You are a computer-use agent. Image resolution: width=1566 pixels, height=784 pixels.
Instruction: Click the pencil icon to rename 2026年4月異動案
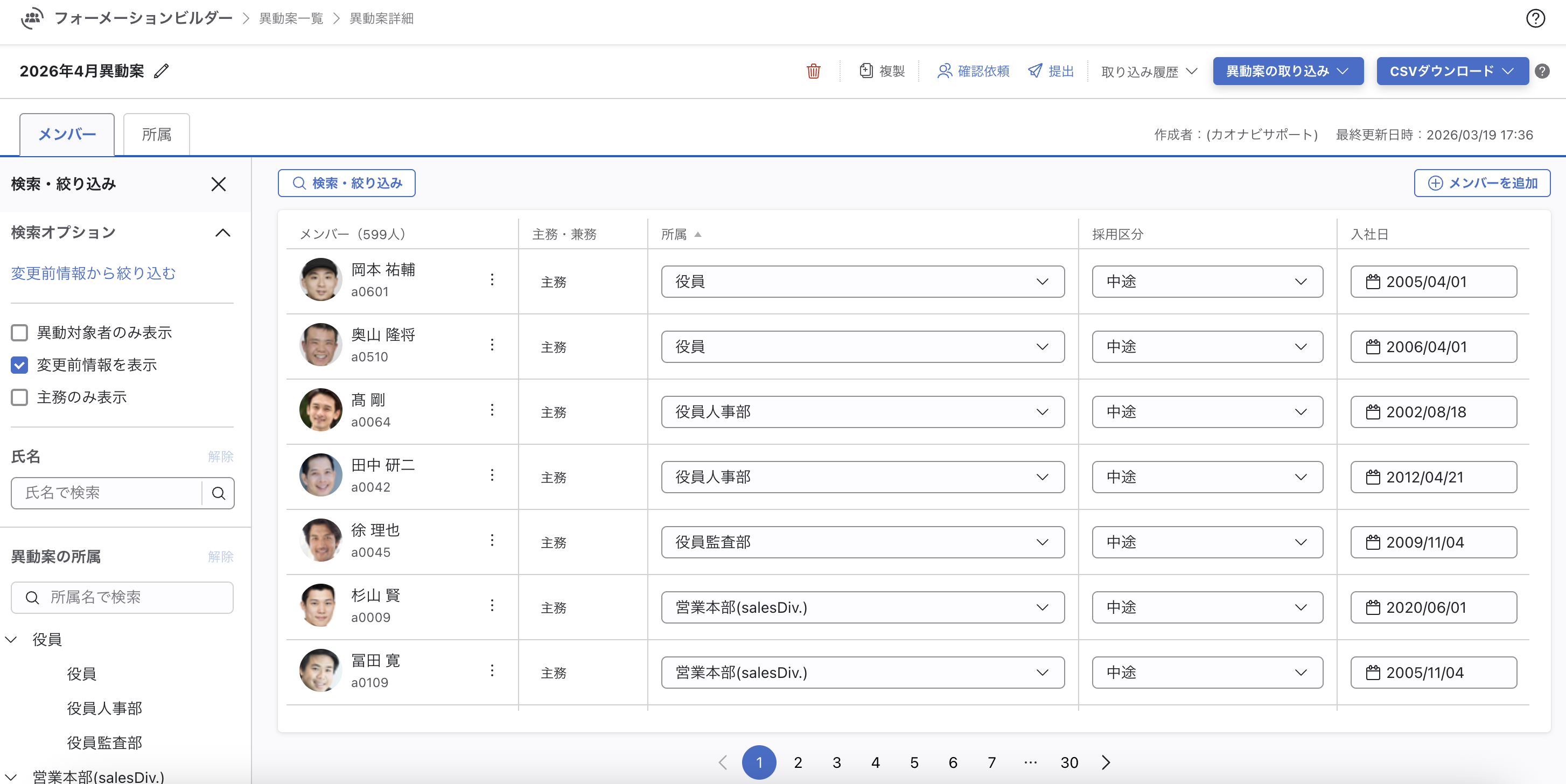coord(161,71)
